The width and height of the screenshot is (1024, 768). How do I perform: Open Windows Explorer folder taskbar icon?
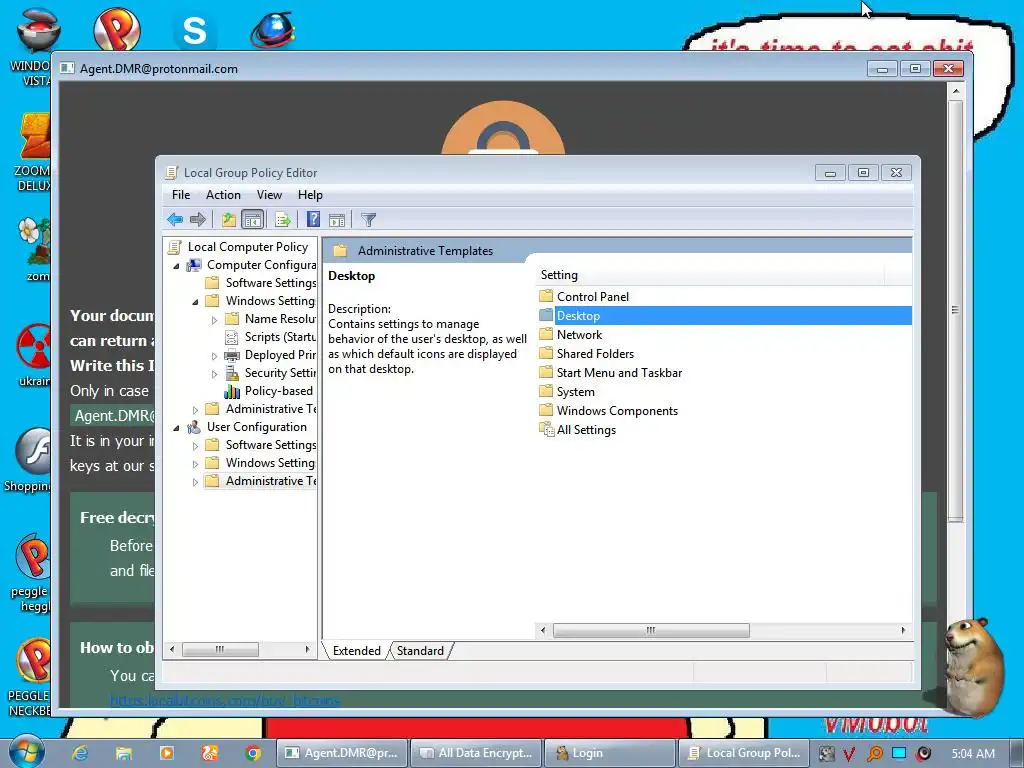tap(123, 753)
